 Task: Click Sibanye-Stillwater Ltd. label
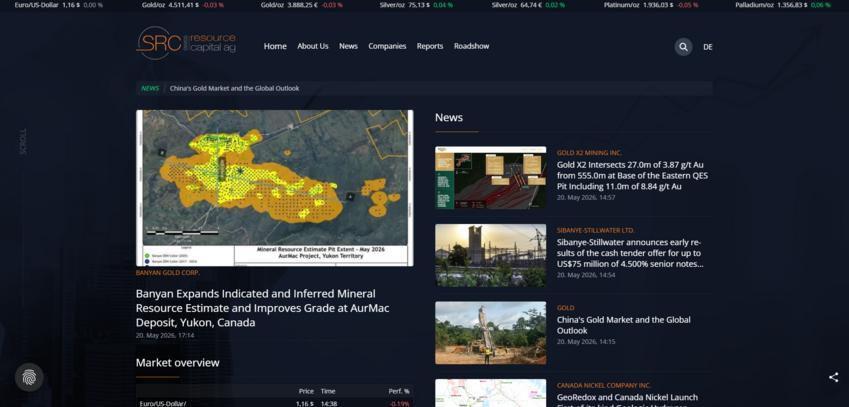coord(596,231)
